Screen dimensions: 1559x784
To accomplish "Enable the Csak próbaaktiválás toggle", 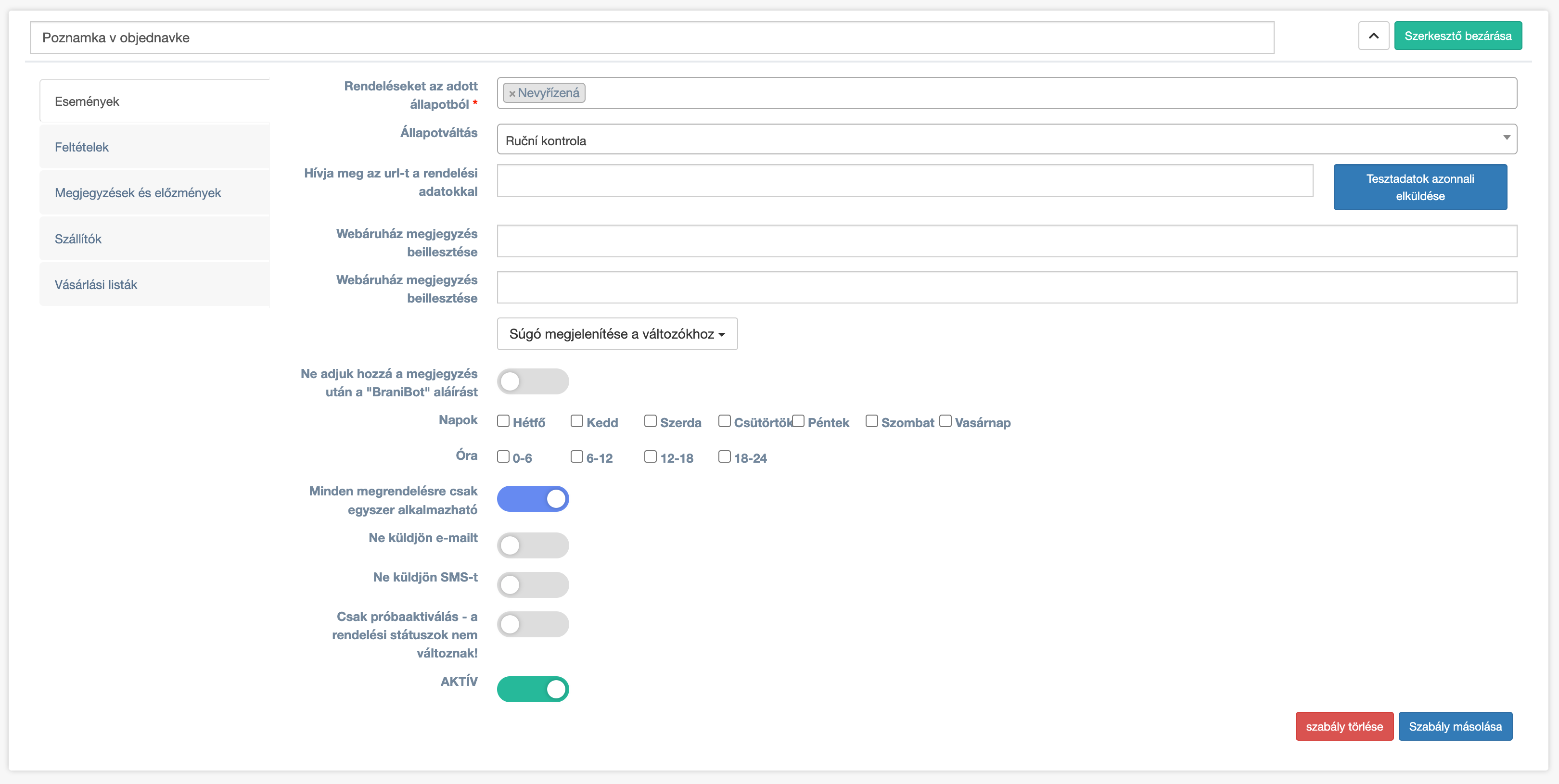I will [x=533, y=624].
